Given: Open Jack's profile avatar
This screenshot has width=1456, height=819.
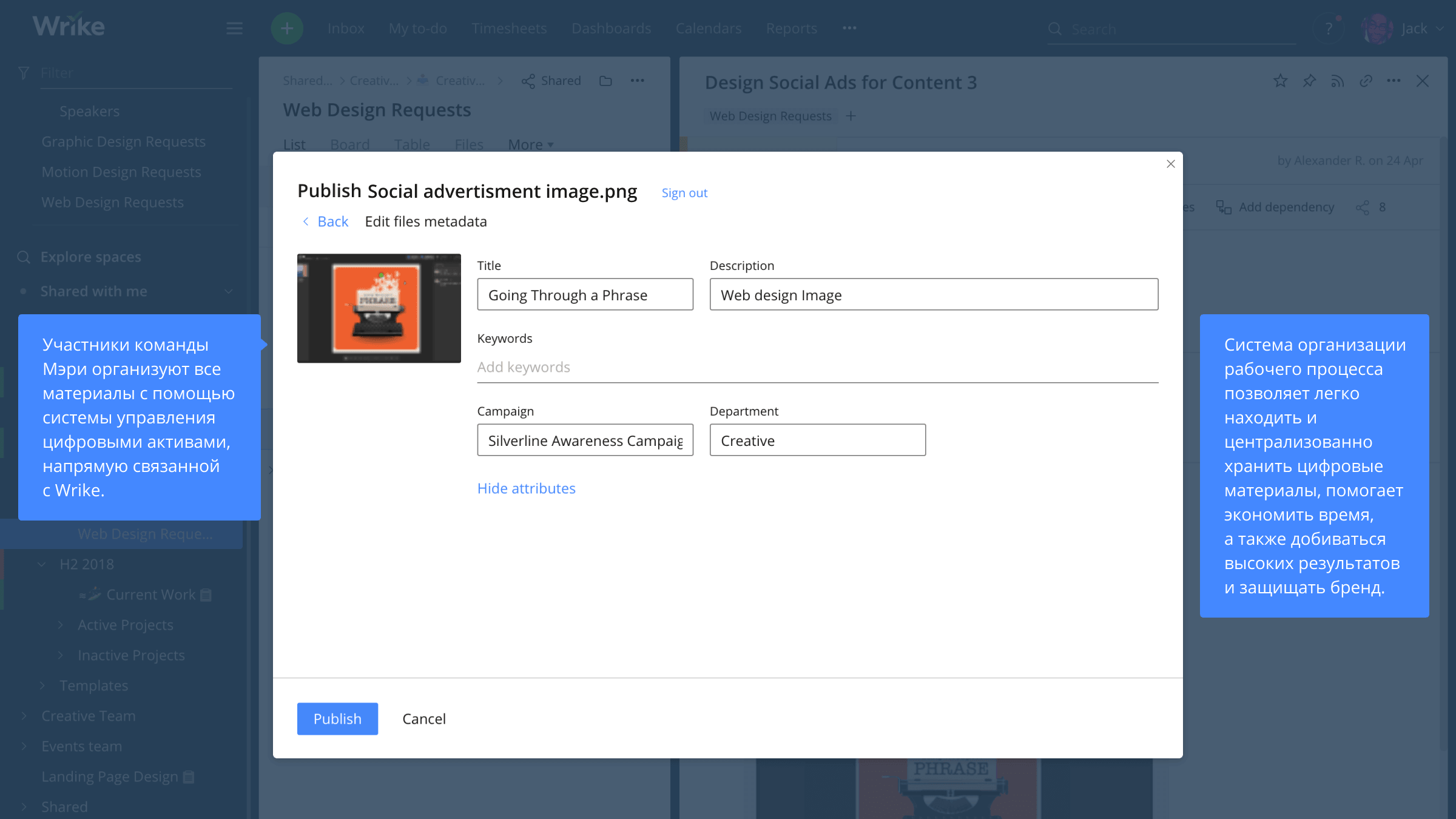Looking at the screenshot, I should coord(1377,29).
